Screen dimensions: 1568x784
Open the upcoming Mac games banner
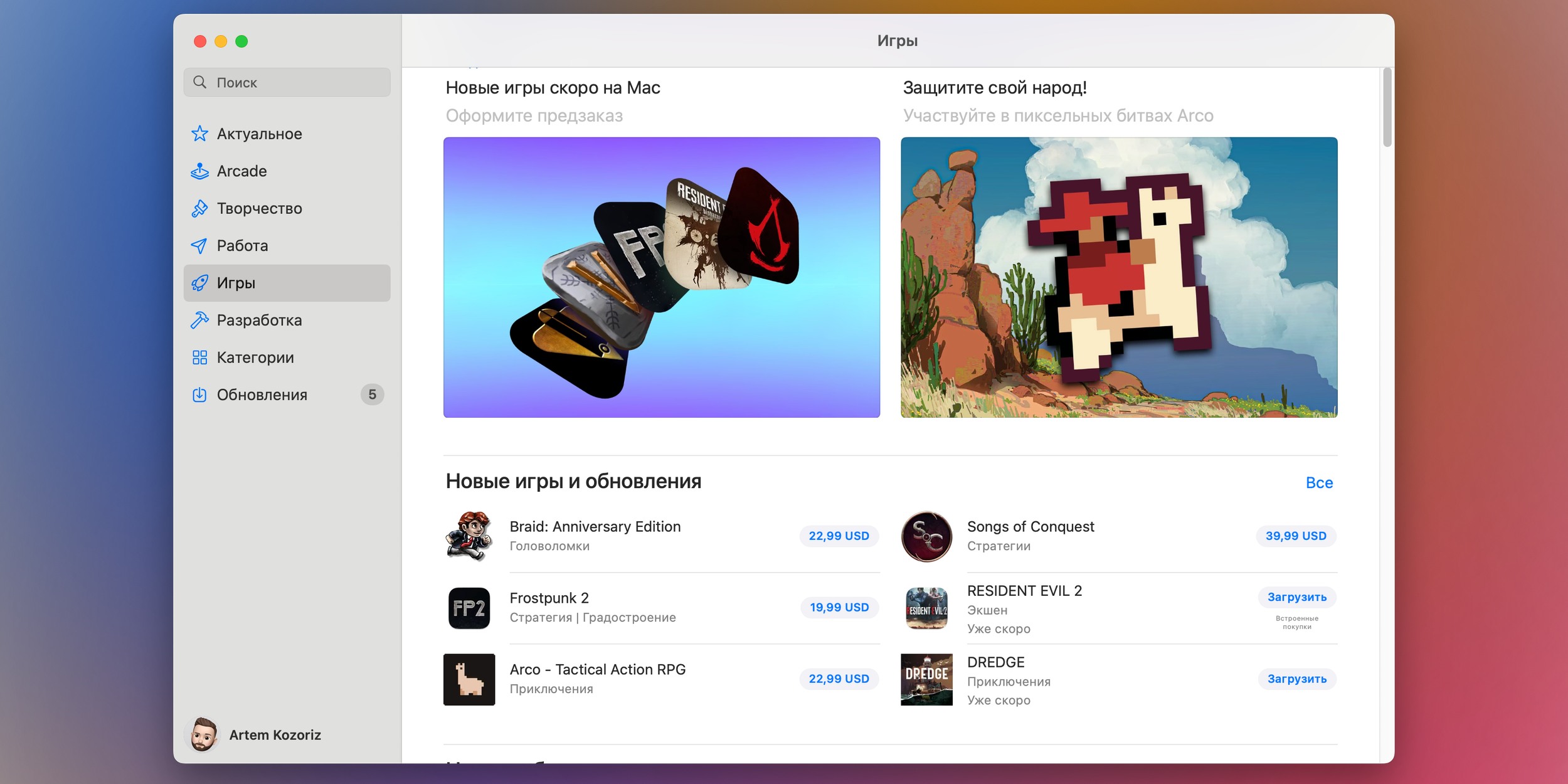click(x=662, y=277)
